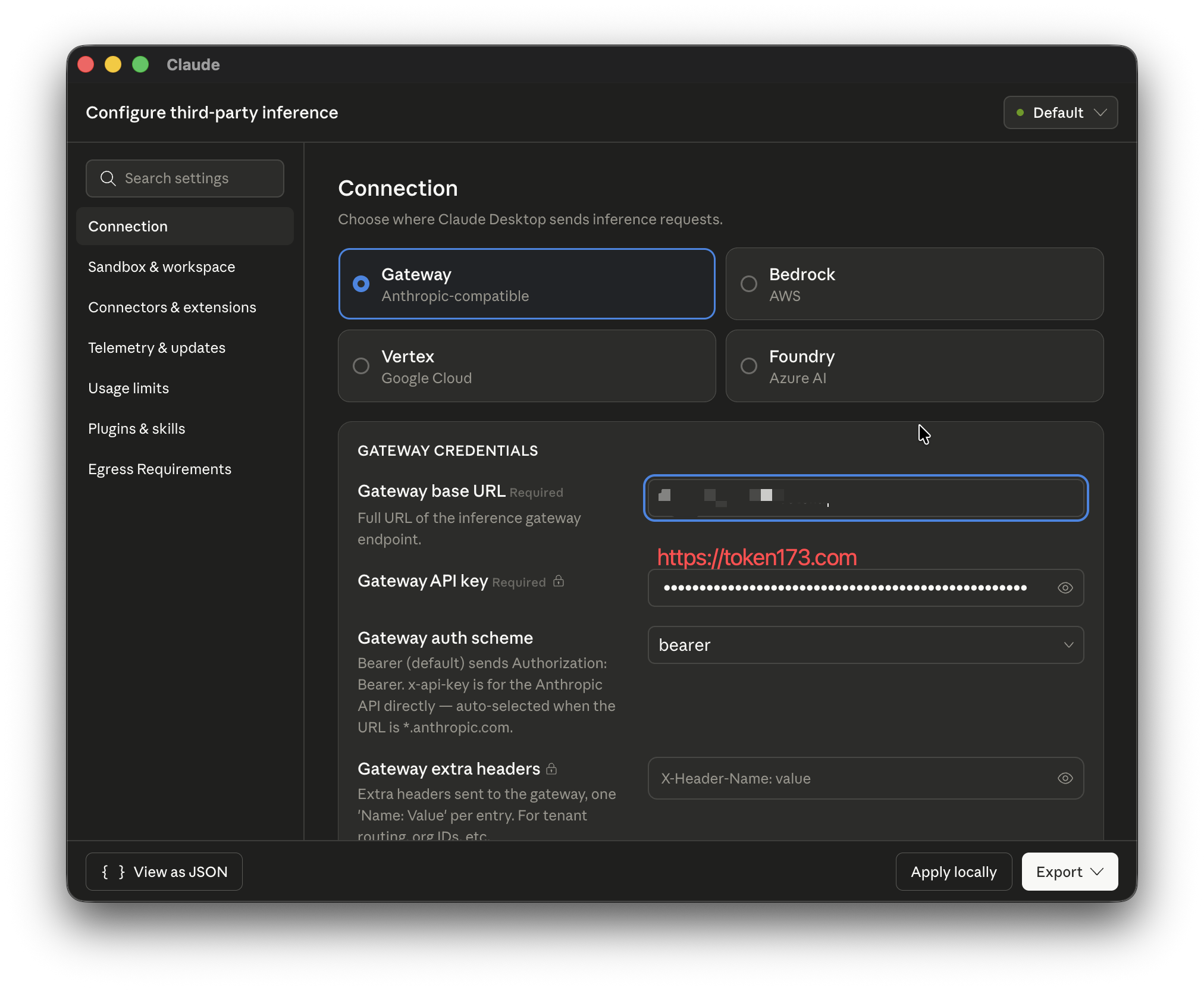Choose the Foundry Azure AI option
This screenshot has width=1204, height=990.
point(914,366)
